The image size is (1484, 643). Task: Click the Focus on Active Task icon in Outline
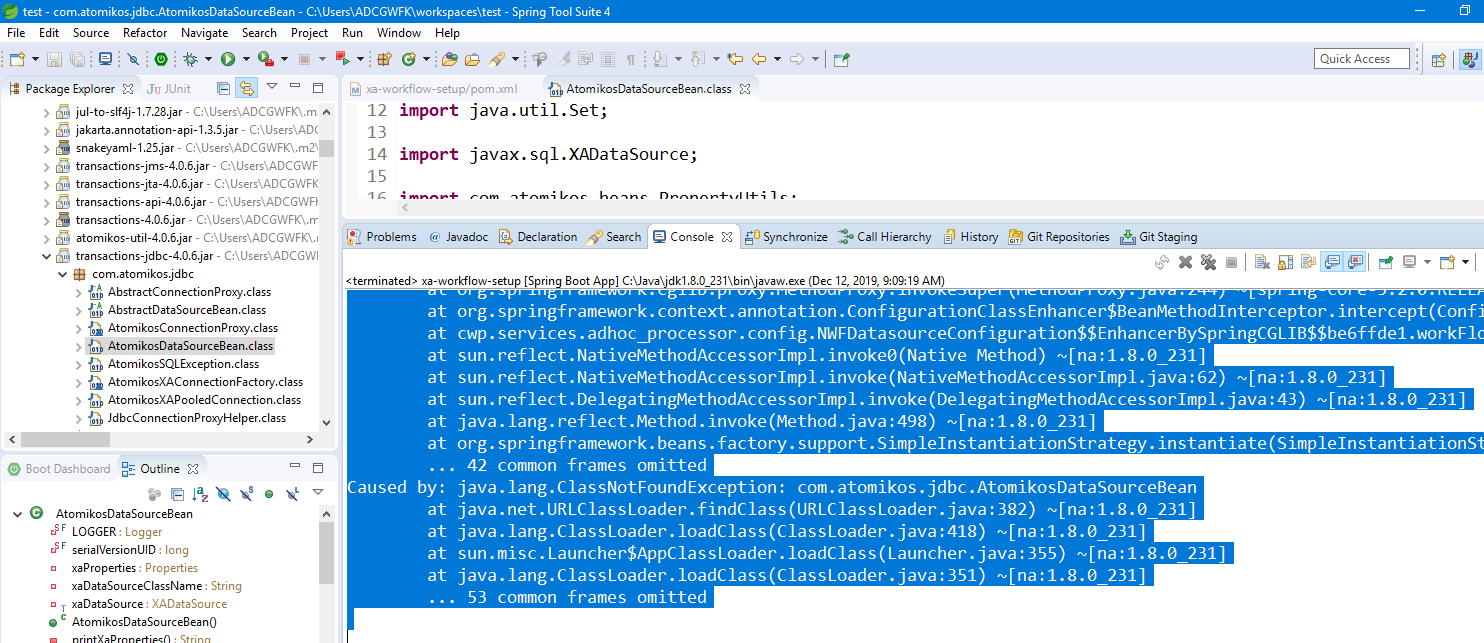pos(154,494)
